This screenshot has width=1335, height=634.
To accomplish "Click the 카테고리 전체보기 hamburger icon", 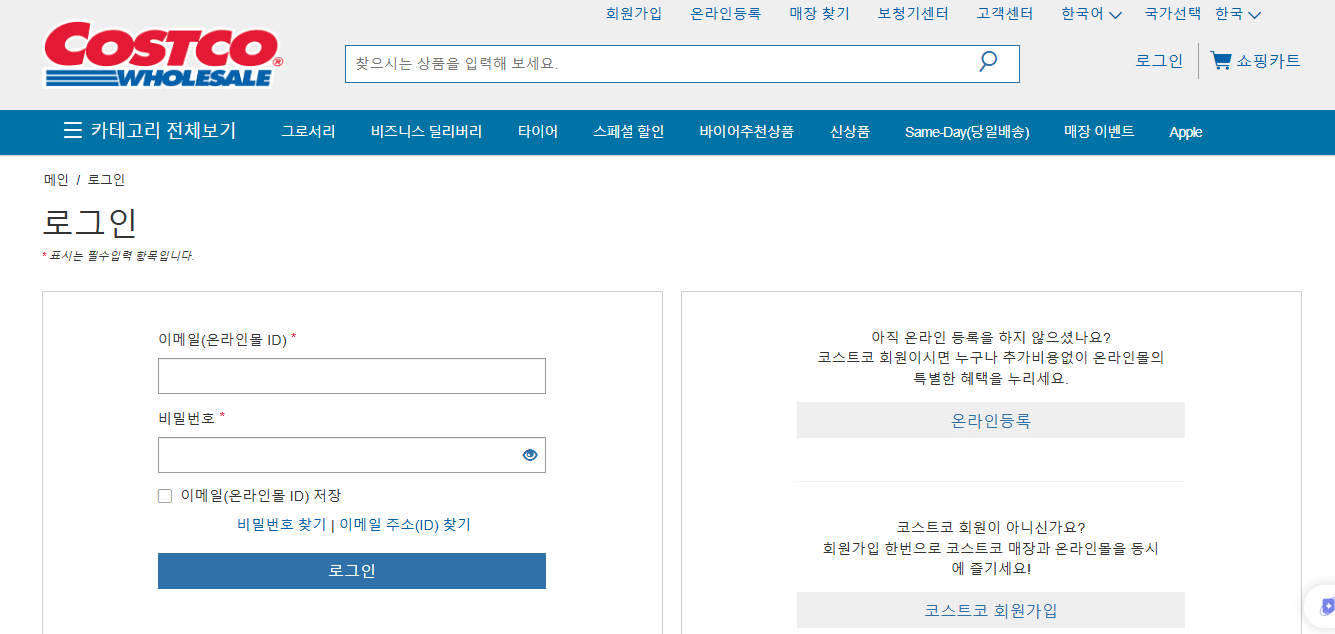I will pos(71,130).
